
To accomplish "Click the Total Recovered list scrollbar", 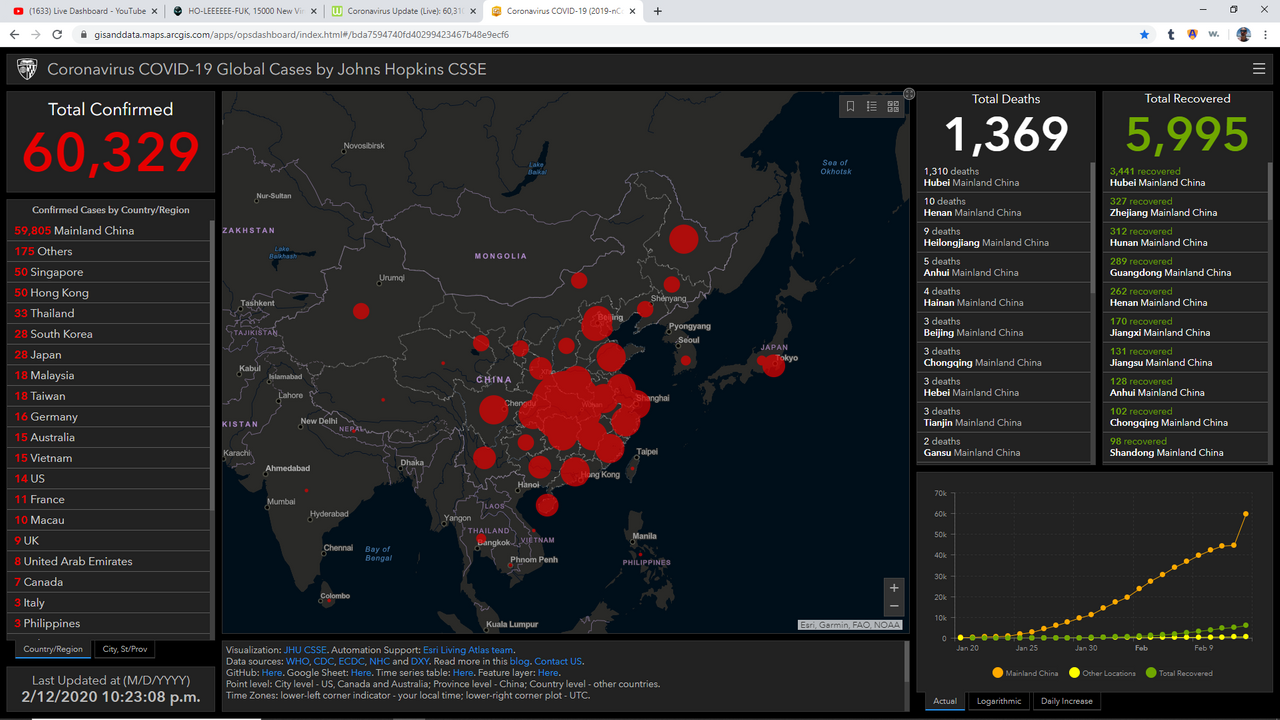I will click(x=1270, y=190).
